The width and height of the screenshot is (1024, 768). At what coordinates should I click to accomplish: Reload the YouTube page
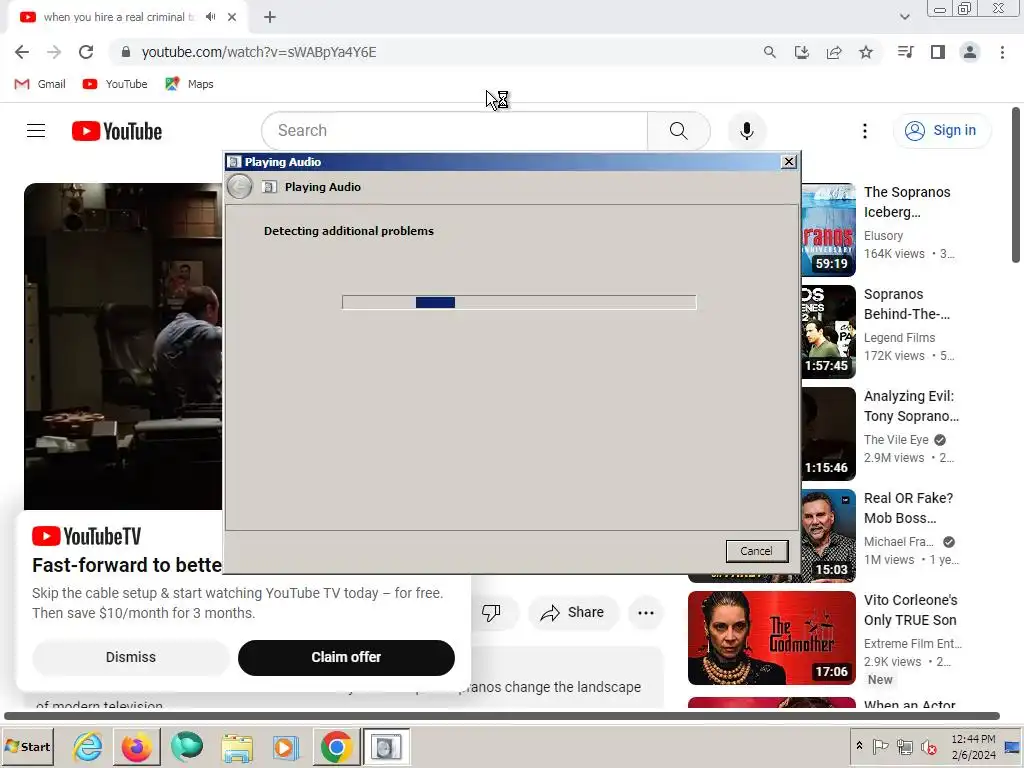coord(86,52)
